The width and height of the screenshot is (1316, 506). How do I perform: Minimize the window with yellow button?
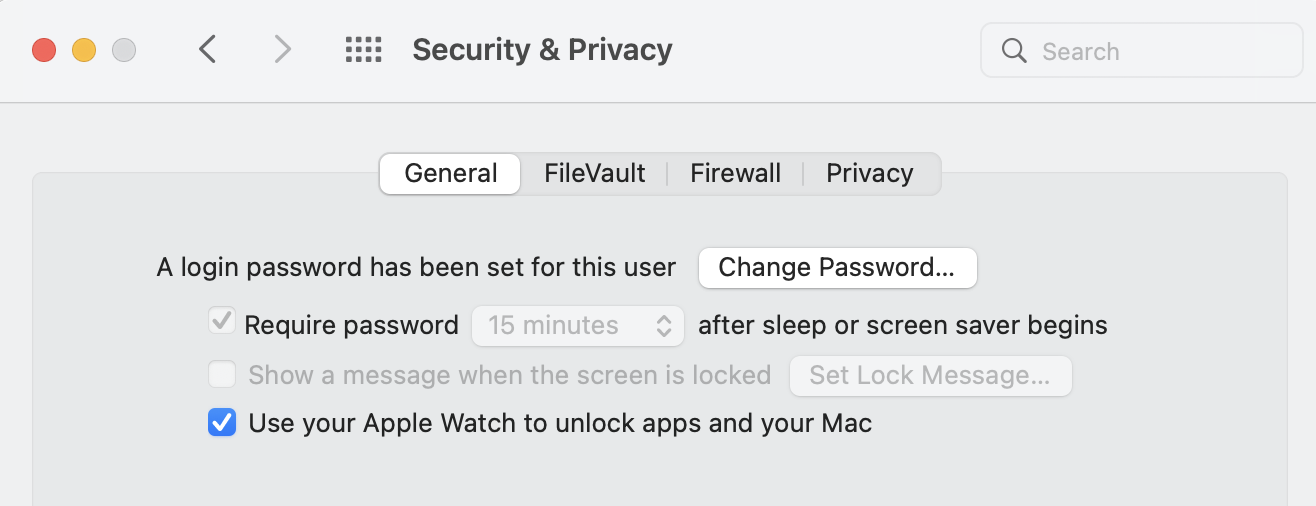84,50
